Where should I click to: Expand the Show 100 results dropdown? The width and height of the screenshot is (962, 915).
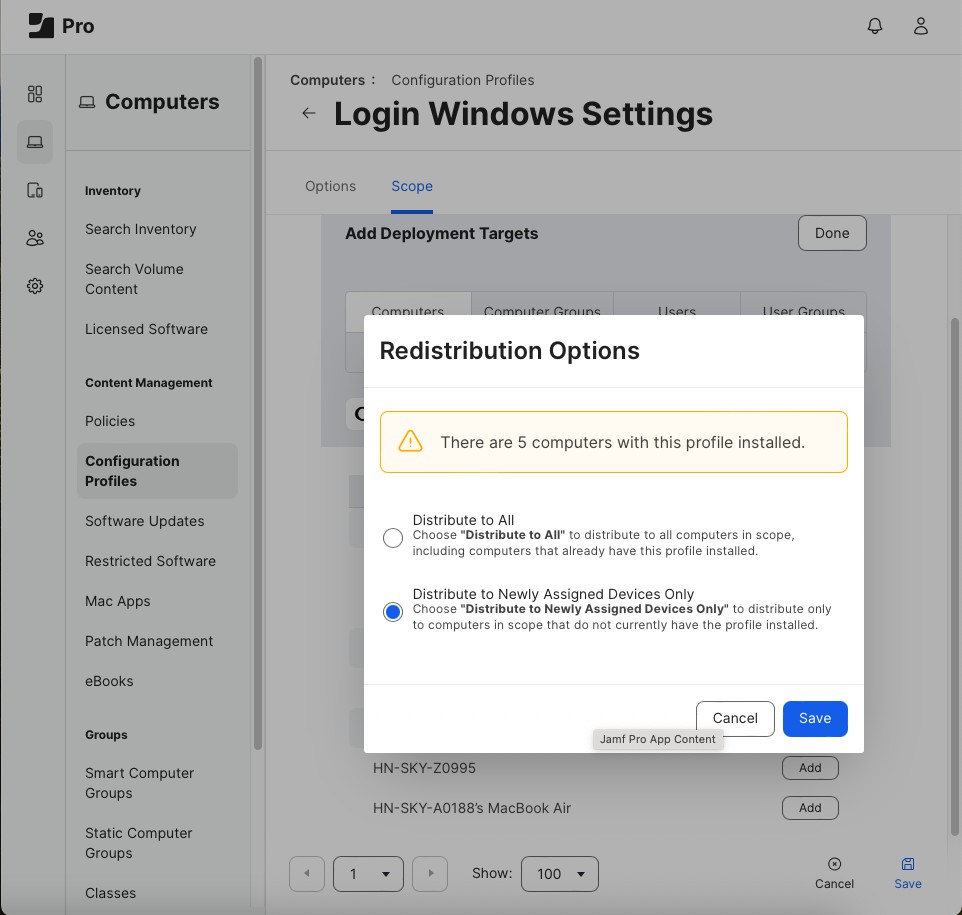(x=560, y=874)
